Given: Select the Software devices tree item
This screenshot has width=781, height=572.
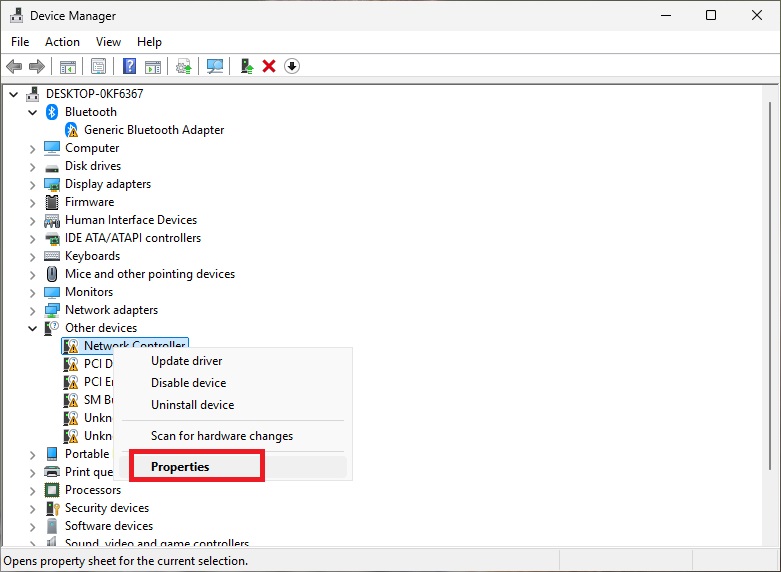Looking at the screenshot, I should (x=109, y=526).
